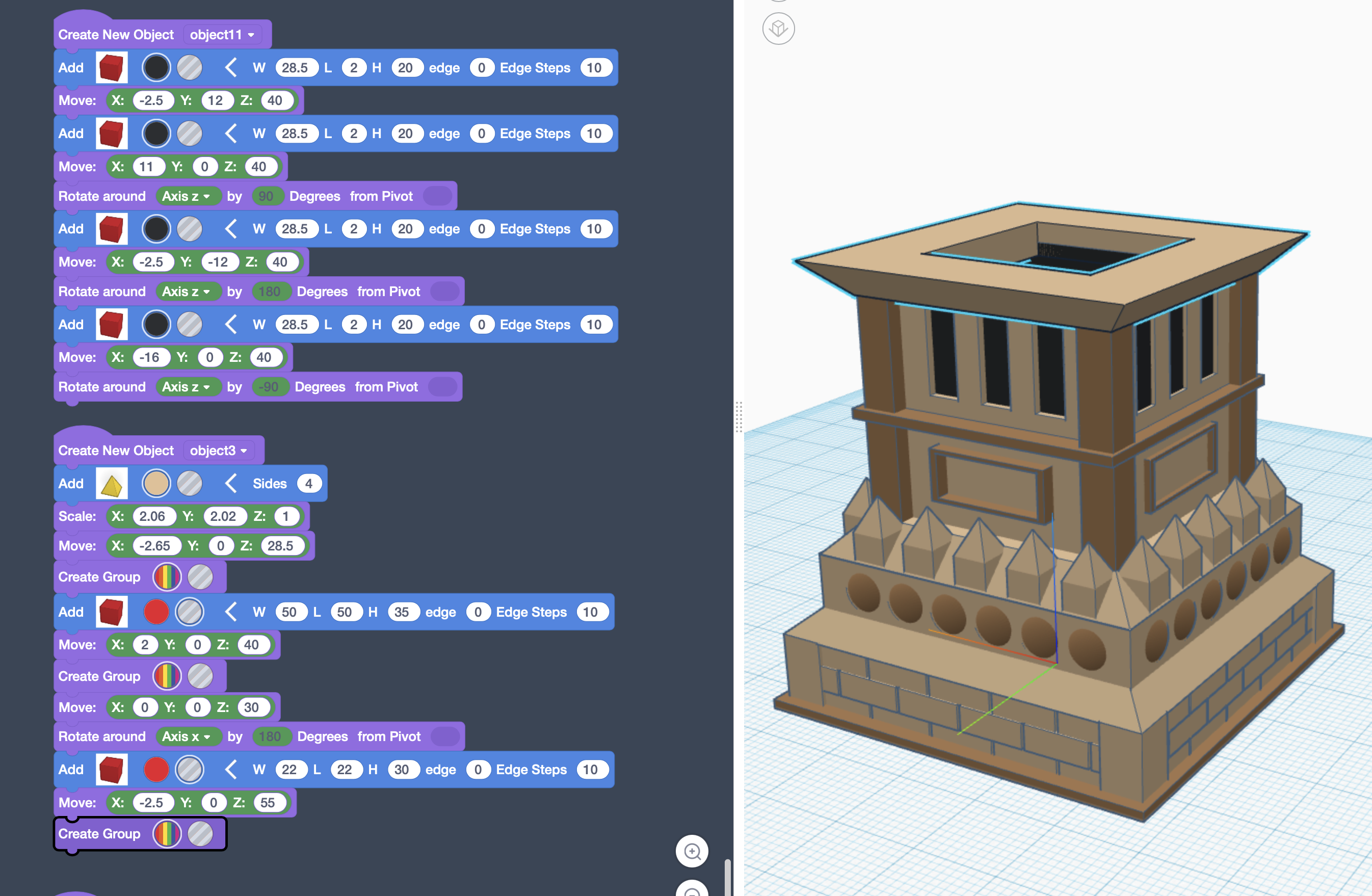Screen dimensions: 1372x896
Task: Select the highlighted Create Group block
Action: (x=99, y=834)
